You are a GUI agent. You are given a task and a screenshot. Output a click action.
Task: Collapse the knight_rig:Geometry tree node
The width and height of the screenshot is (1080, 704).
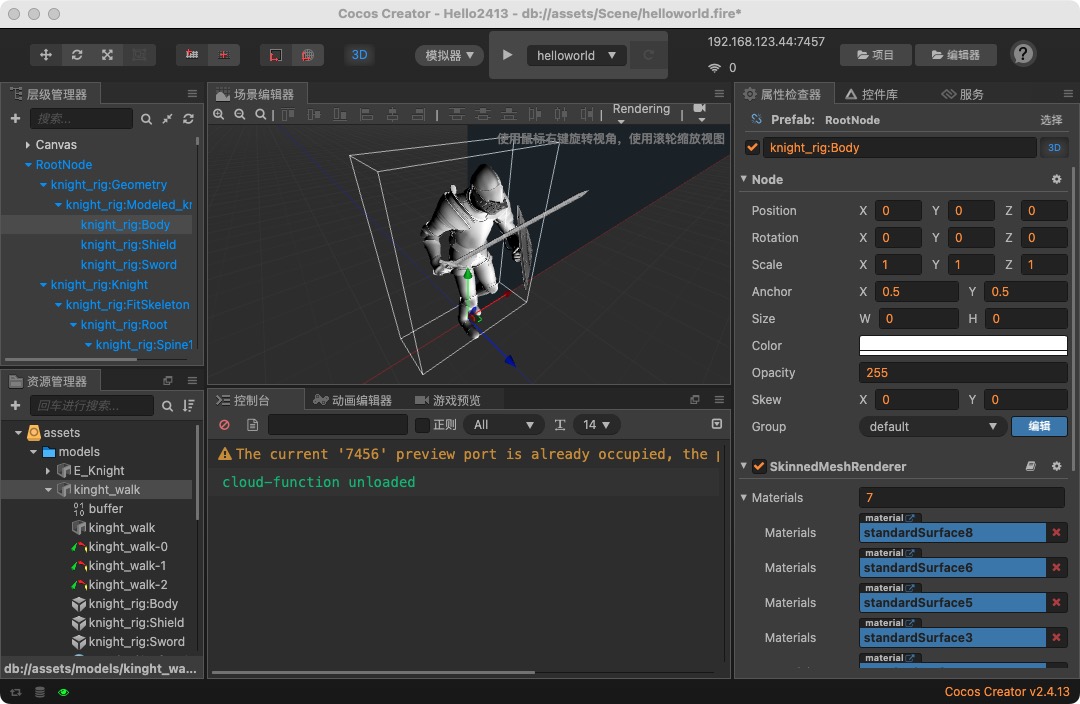43,185
